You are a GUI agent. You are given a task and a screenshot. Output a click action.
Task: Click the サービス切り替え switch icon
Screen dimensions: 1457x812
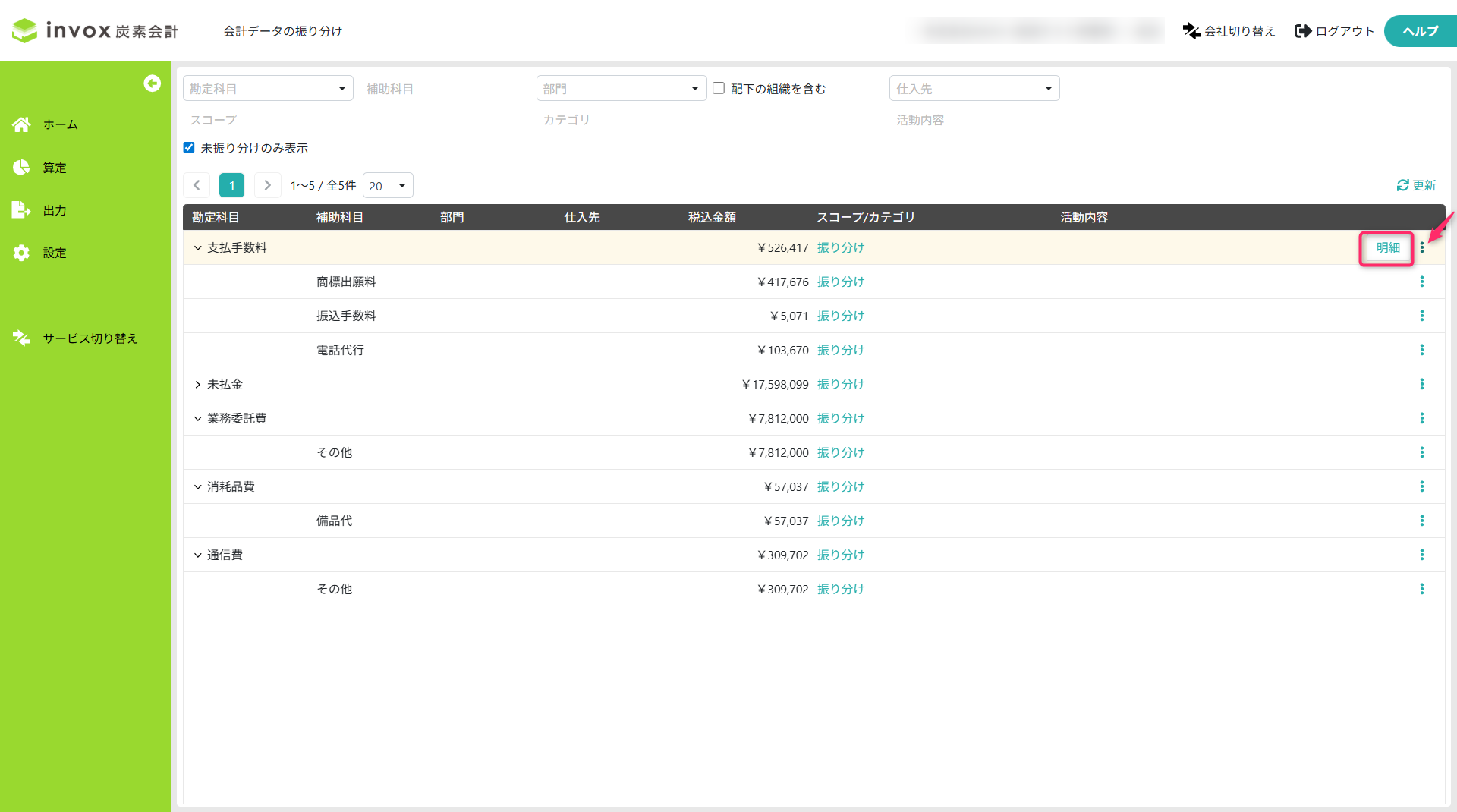coord(21,338)
